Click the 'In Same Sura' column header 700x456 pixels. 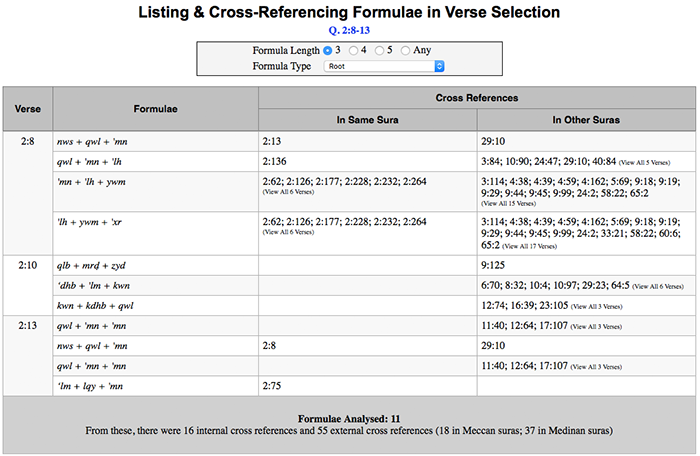click(x=367, y=120)
